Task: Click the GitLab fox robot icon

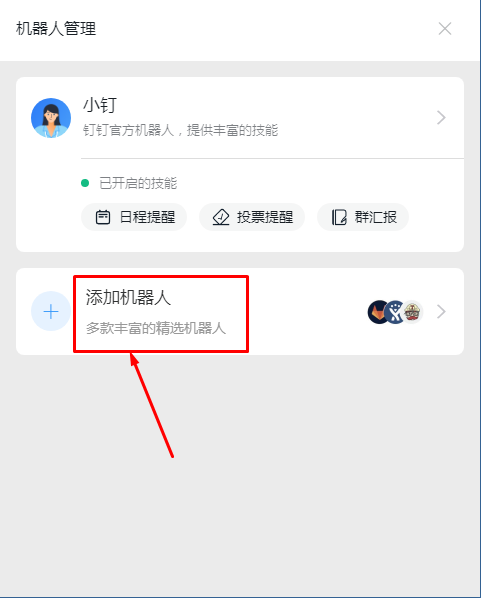Action: click(378, 312)
